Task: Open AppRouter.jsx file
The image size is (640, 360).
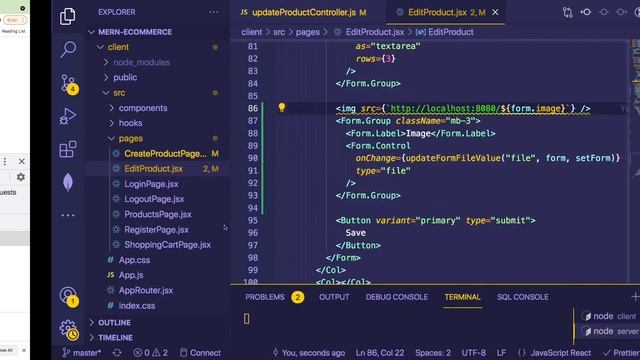Action: 146,291
